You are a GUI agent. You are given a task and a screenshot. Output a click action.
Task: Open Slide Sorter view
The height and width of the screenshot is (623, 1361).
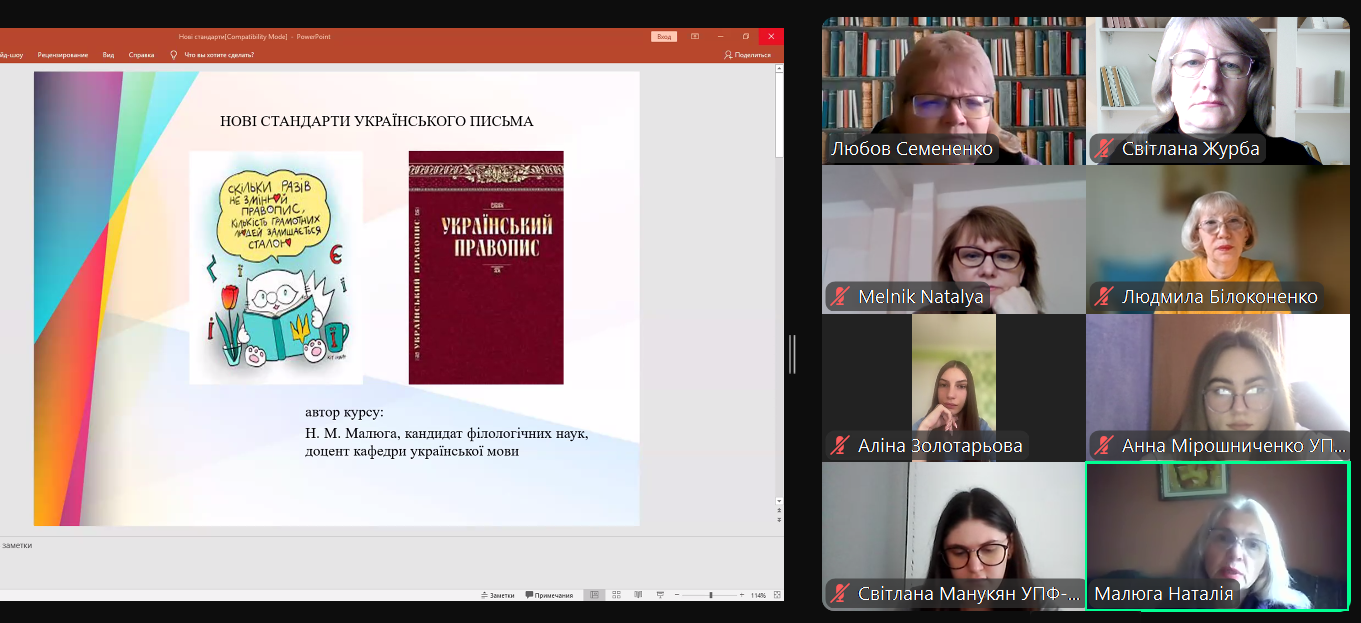pos(616,595)
